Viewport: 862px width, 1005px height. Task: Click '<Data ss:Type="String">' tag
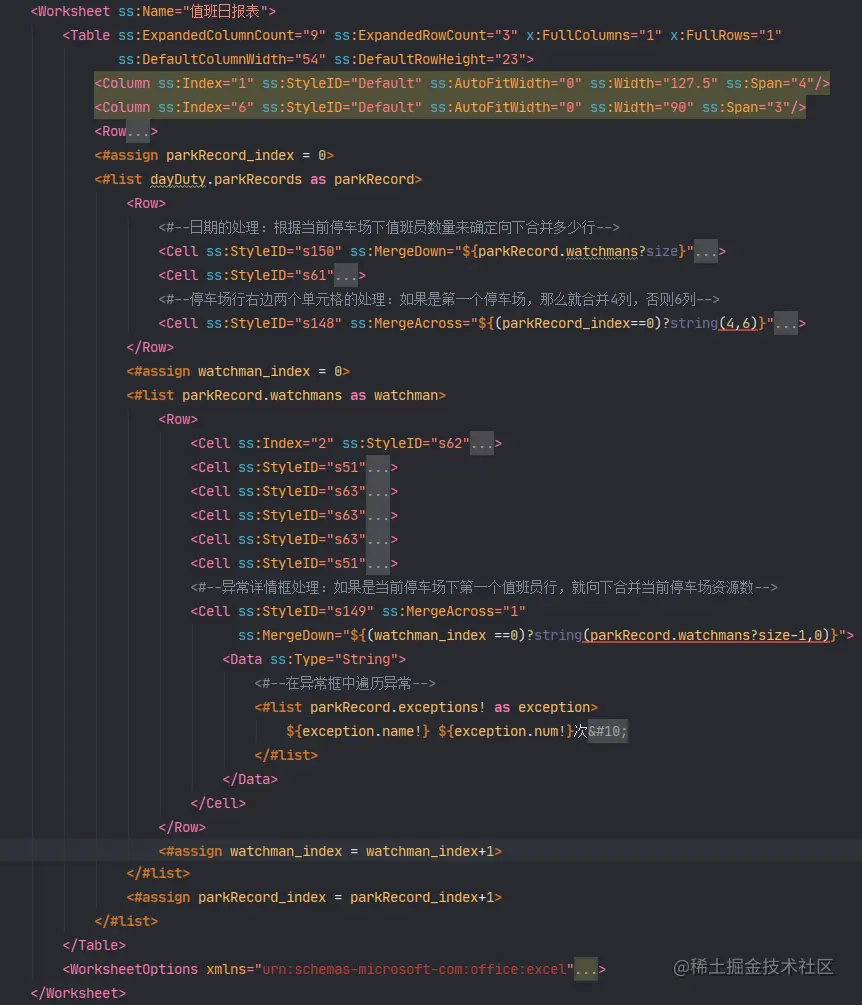tap(314, 660)
